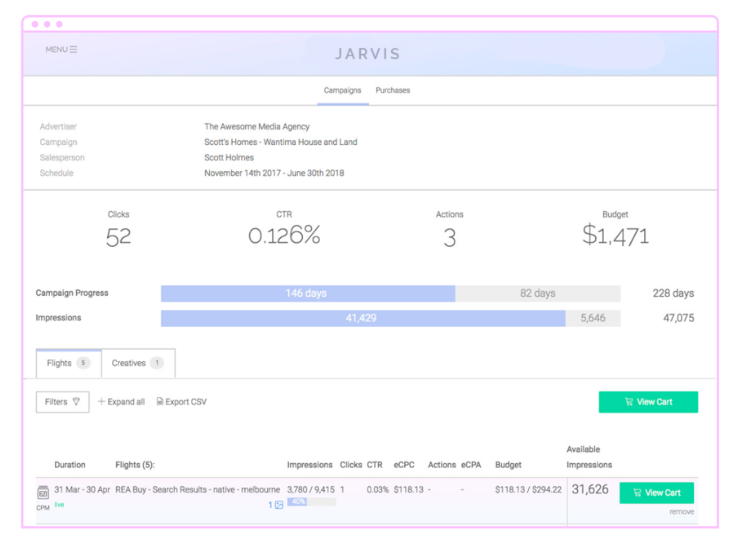736x542 pixels.
Task: Click the 3,780 / 9,415 impressions cell
Action: [x=311, y=489]
